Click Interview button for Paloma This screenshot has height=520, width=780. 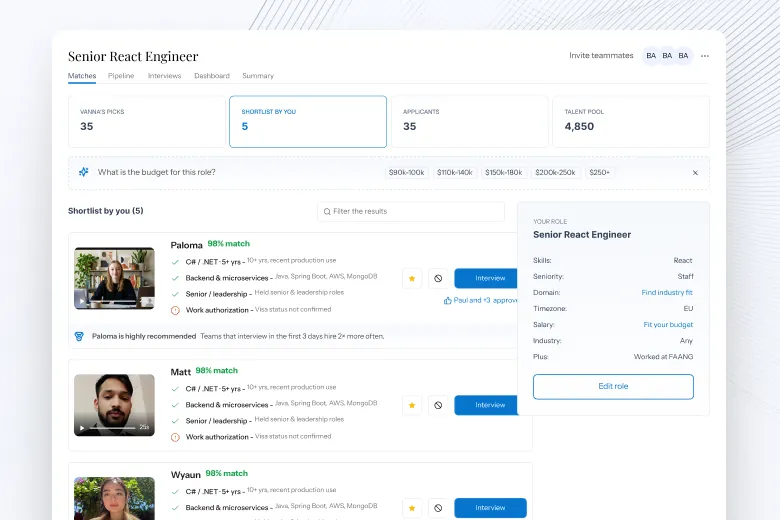tap(486, 278)
